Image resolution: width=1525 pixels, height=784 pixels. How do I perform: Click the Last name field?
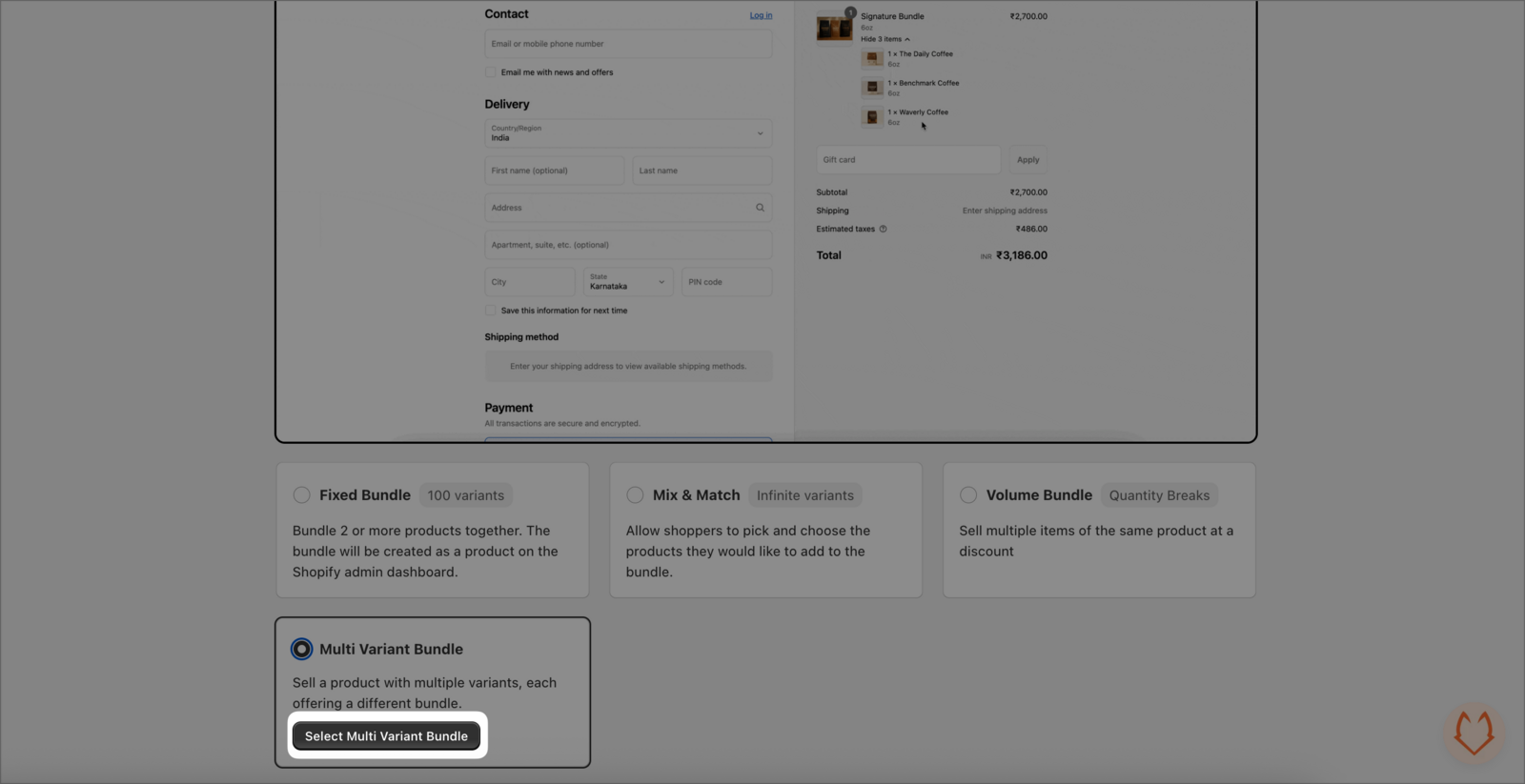(702, 171)
